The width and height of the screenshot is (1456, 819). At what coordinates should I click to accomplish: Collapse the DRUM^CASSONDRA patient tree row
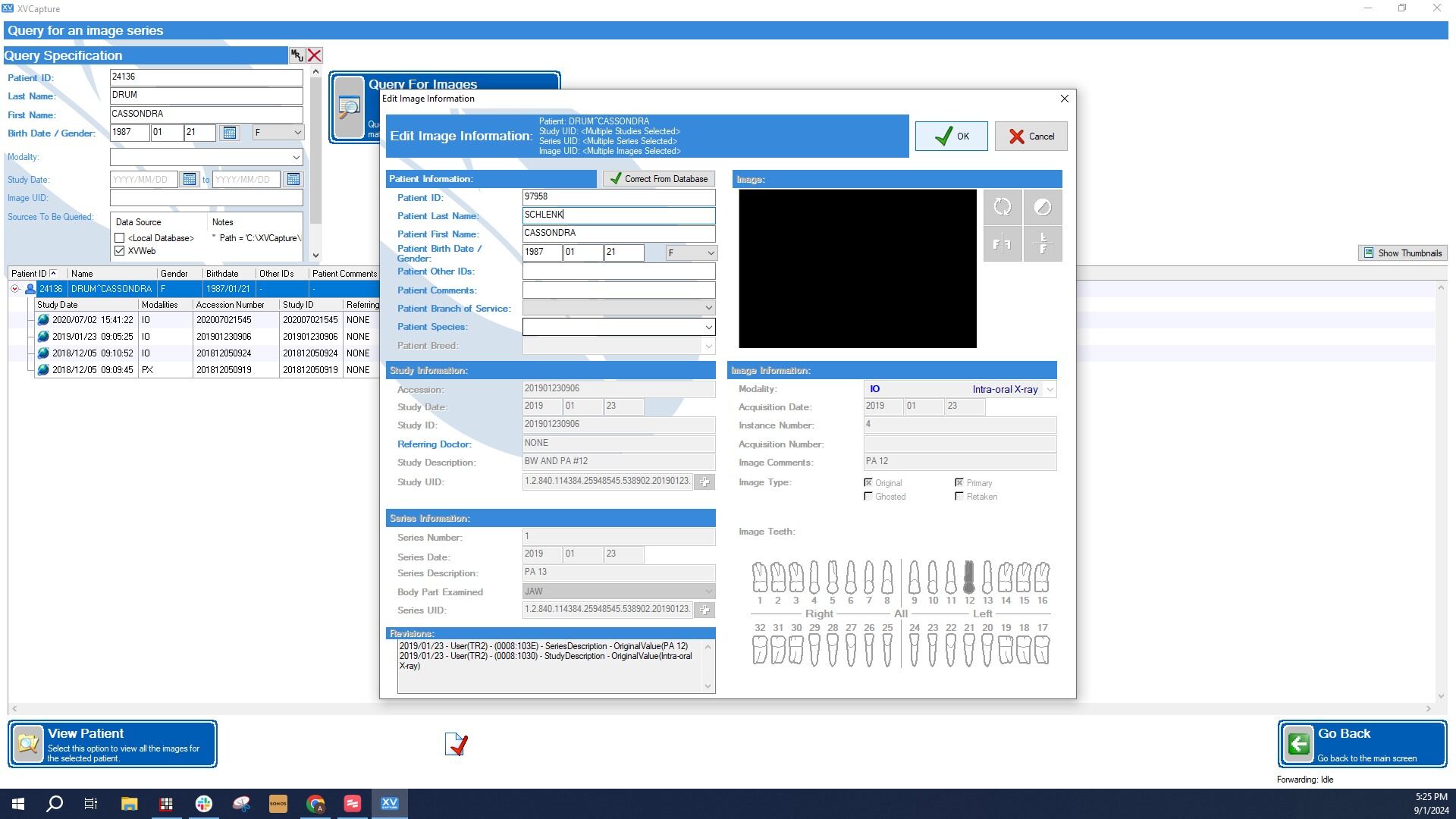click(x=15, y=289)
